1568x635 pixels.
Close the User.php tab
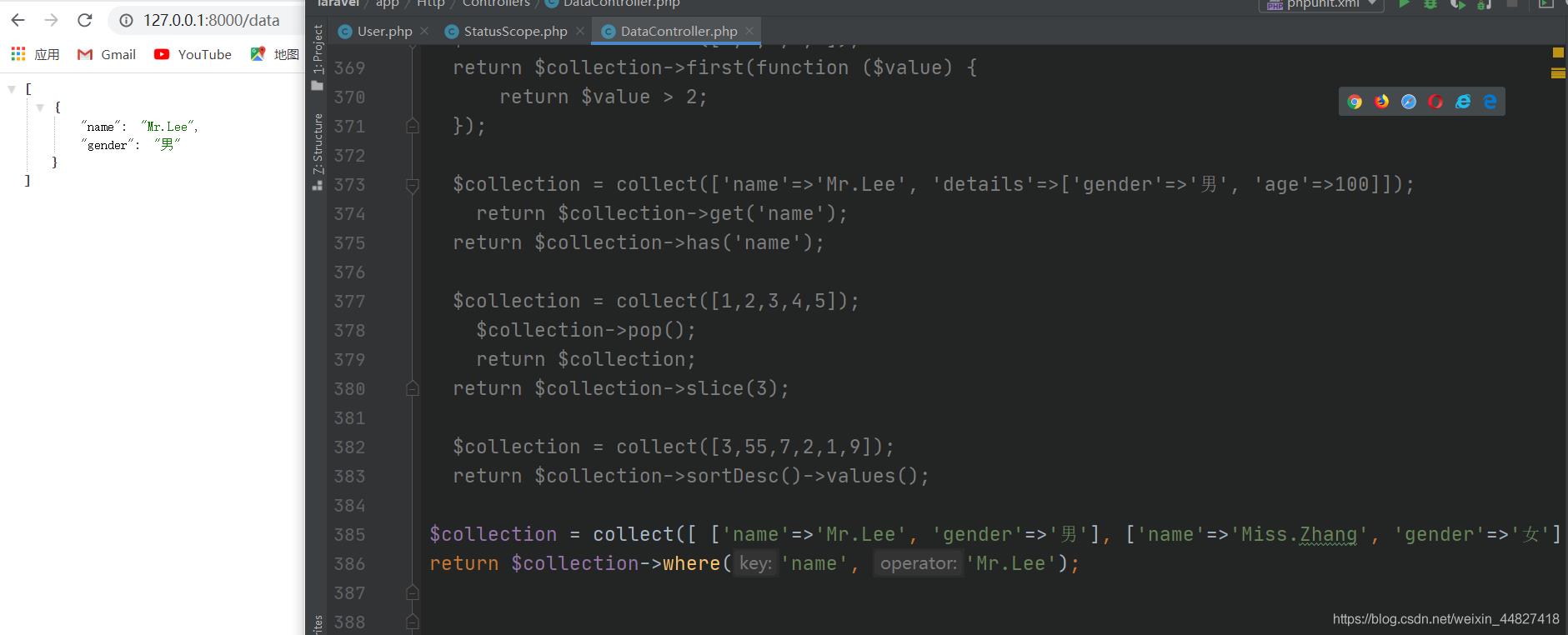[424, 31]
